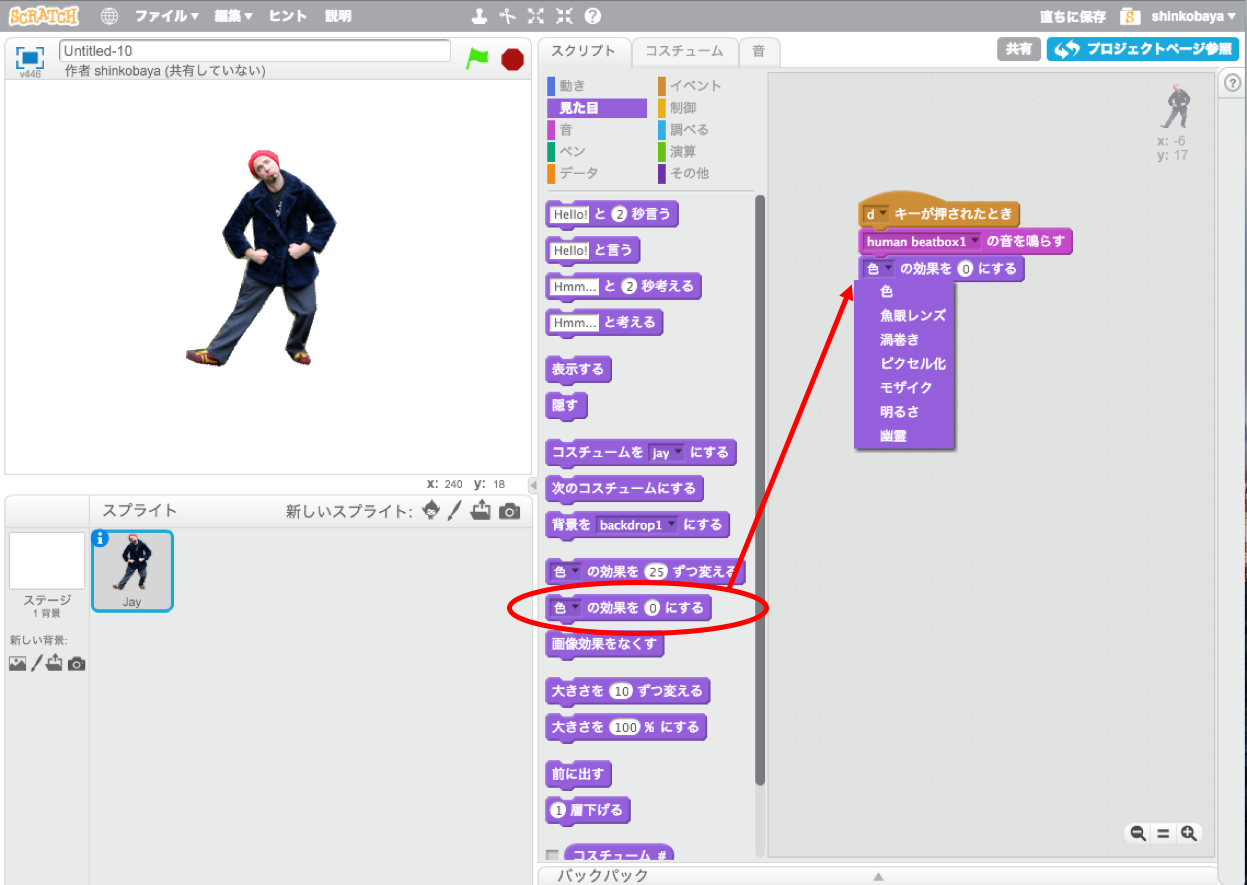Open human beatbox1 sound dropdown

922,242
